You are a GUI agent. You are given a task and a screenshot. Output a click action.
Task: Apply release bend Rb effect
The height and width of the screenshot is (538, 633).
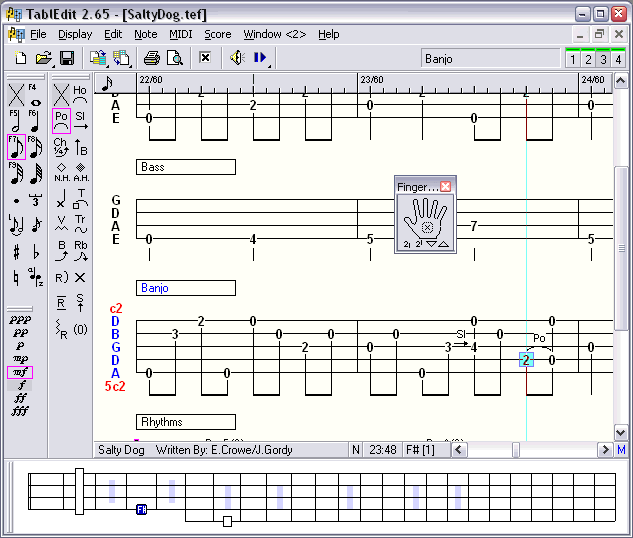coord(80,251)
